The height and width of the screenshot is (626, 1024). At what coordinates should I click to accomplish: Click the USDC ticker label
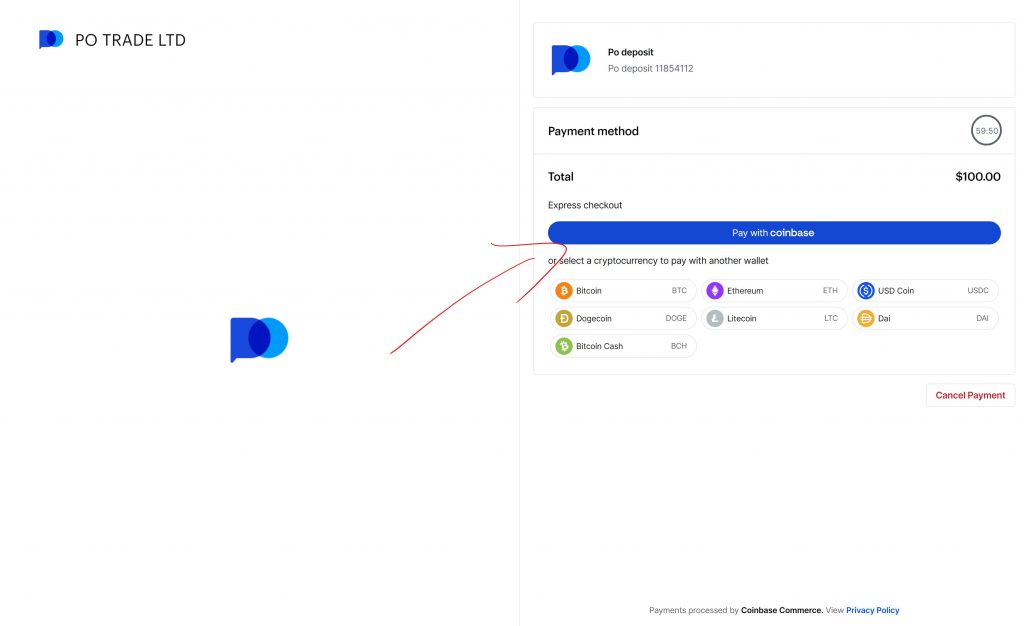[978, 290]
